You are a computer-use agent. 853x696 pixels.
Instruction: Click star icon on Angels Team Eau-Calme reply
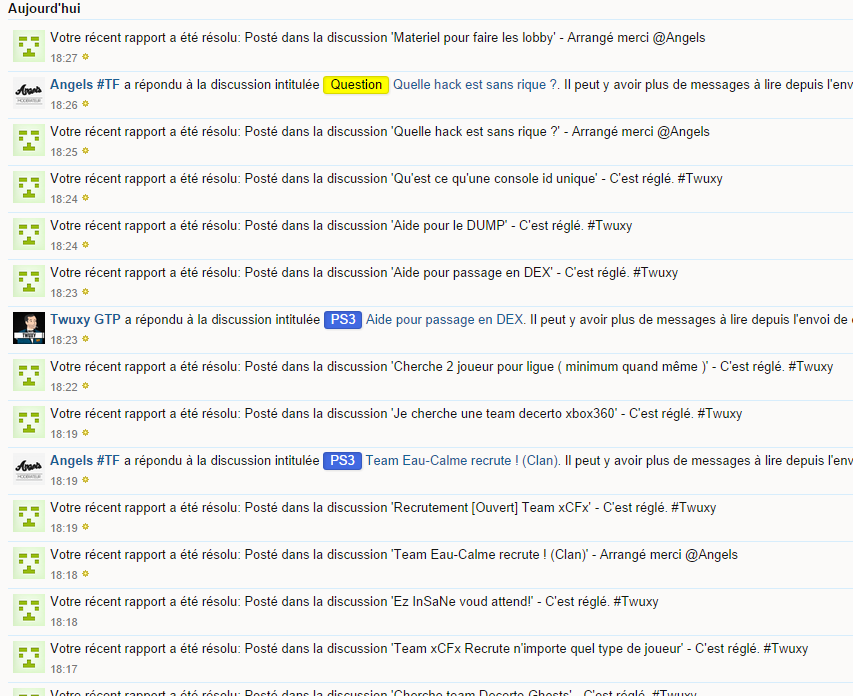click(x=85, y=480)
